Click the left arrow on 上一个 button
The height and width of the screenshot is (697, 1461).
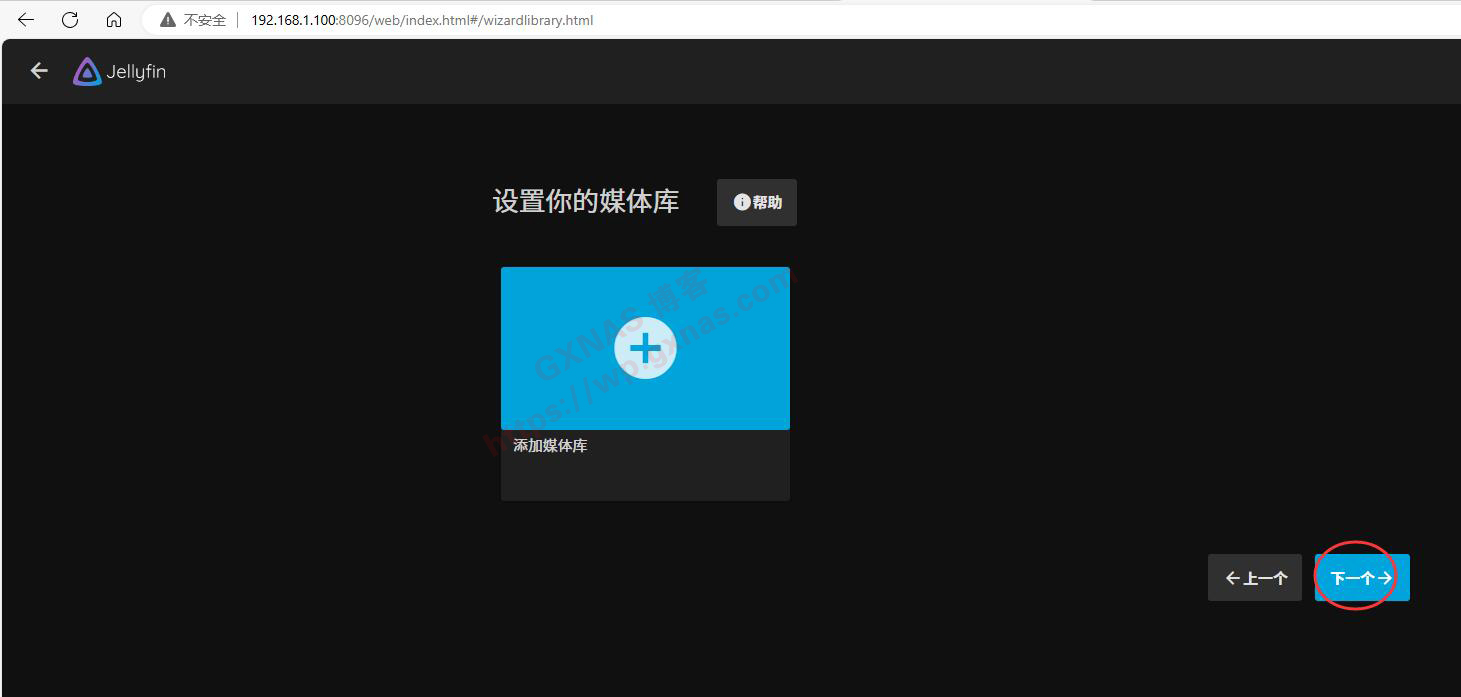[x=1232, y=578]
